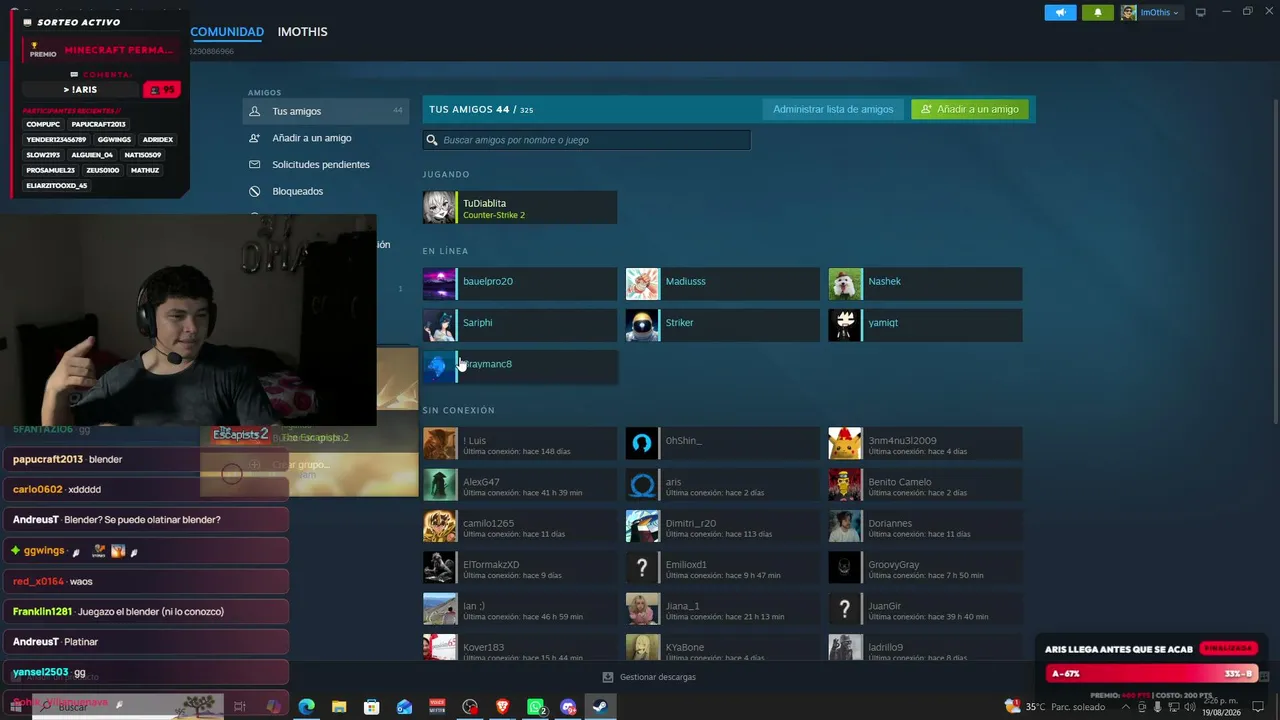
Task: Open the IMOTHIS profile tab
Action: [302, 32]
